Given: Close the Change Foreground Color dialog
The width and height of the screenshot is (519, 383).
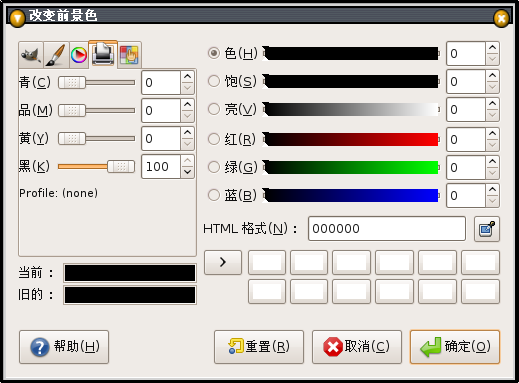Looking at the screenshot, I should pyautogui.click(x=501, y=18).
